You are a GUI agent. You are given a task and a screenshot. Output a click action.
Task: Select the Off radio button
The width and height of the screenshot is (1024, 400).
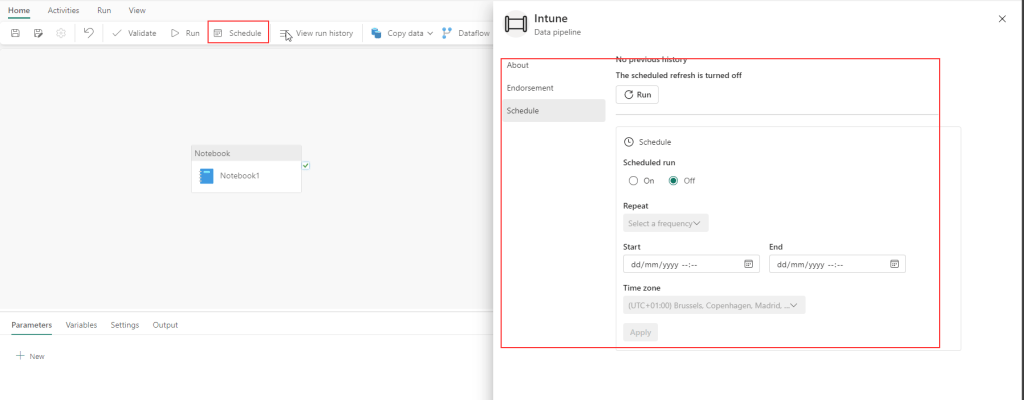pos(673,181)
